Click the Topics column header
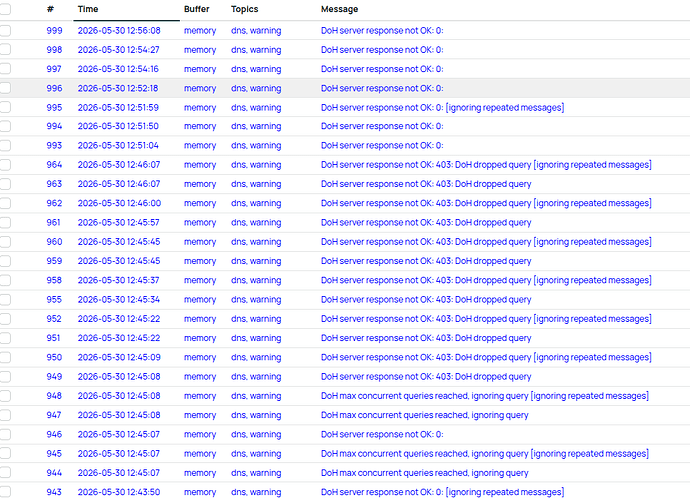This screenshot has height=498, width=690. (x=245, y=9)
